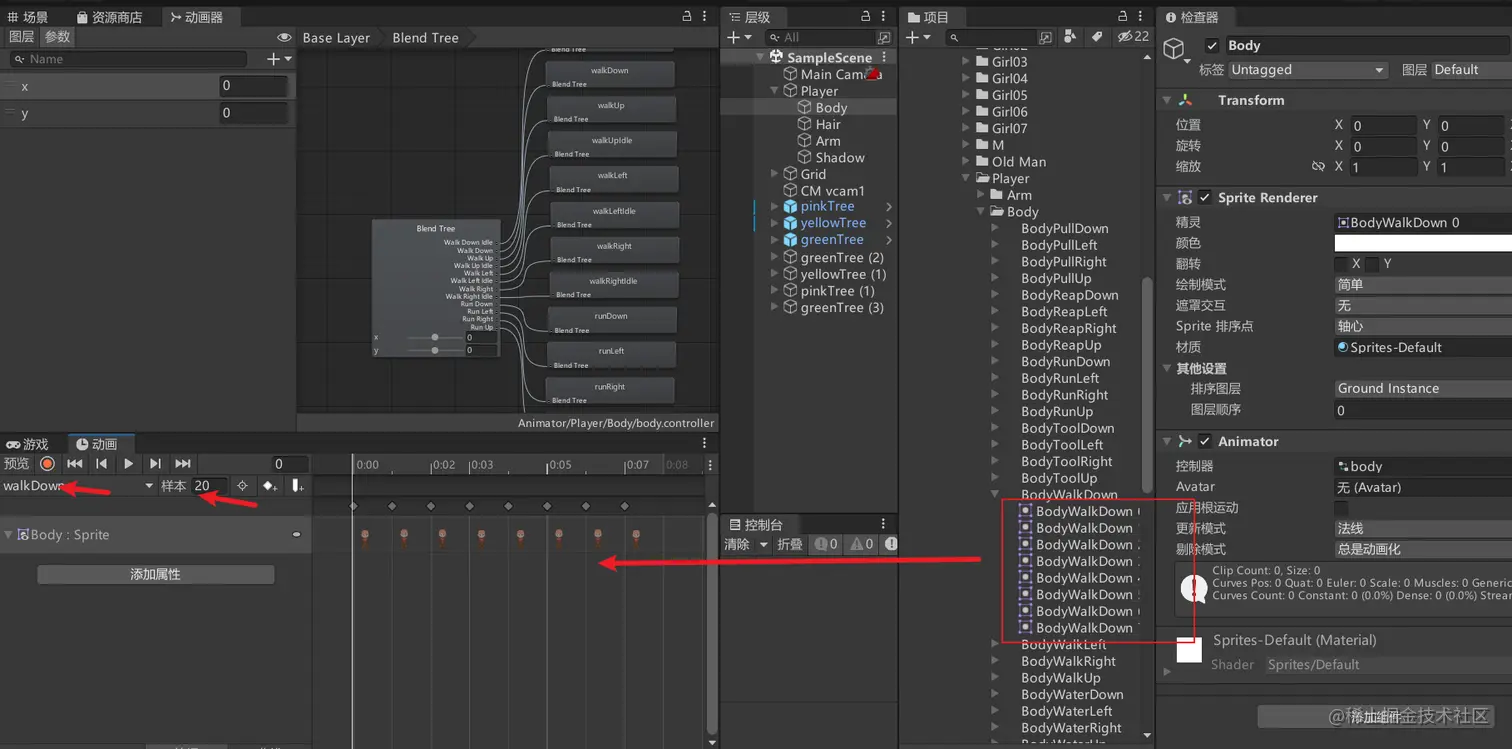Select the 参数 tab in Animator
1512x749 pixels.
pos(58,37)
